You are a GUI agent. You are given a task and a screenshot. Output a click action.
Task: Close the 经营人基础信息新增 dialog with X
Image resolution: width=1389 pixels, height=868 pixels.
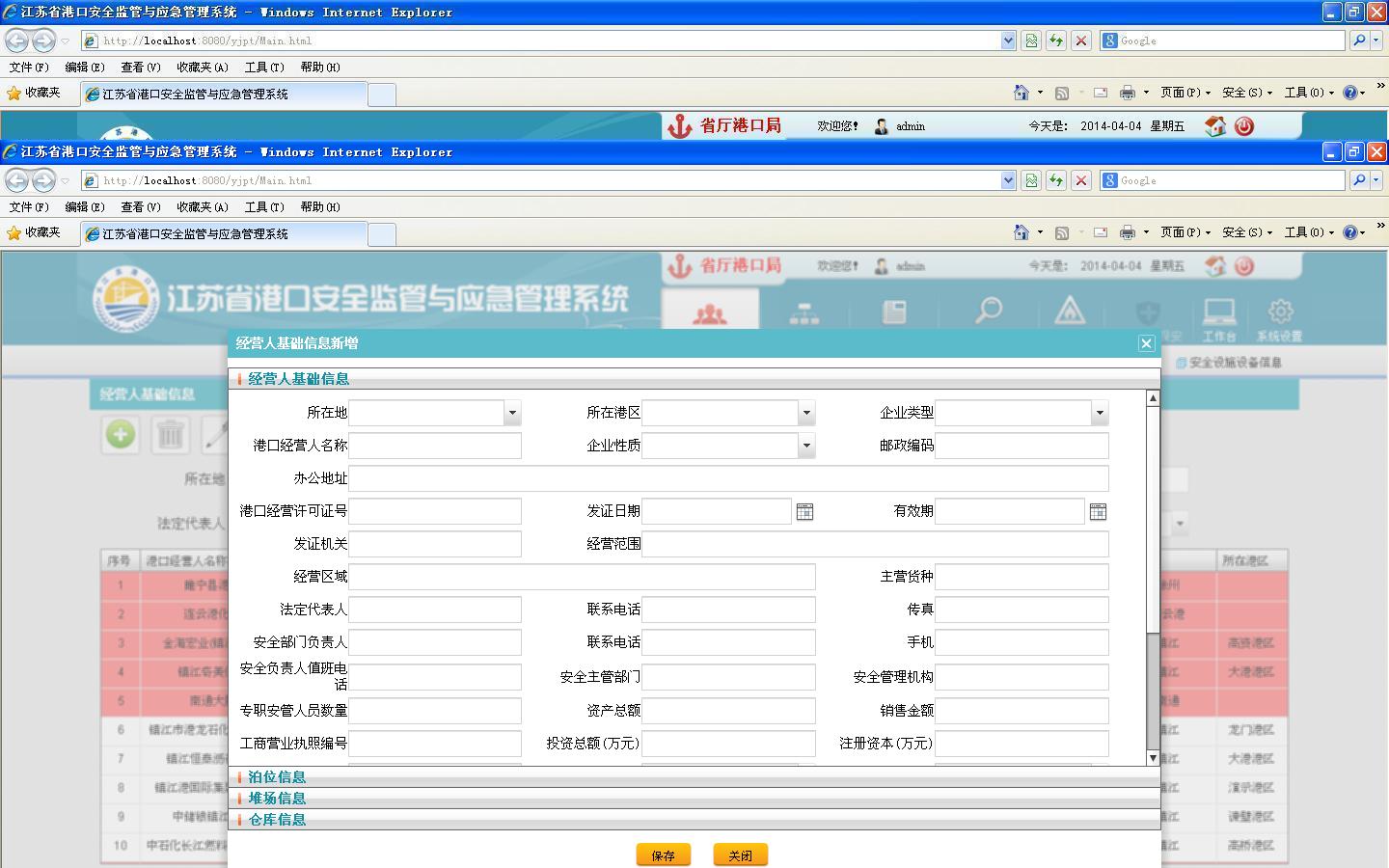[1146, 343]
